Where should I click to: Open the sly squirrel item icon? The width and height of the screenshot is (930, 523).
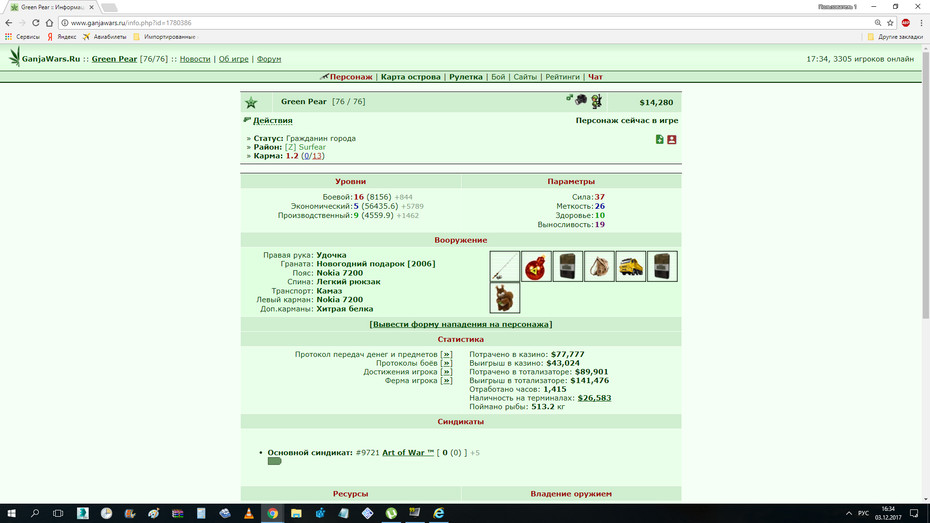[x=505, y=298]
